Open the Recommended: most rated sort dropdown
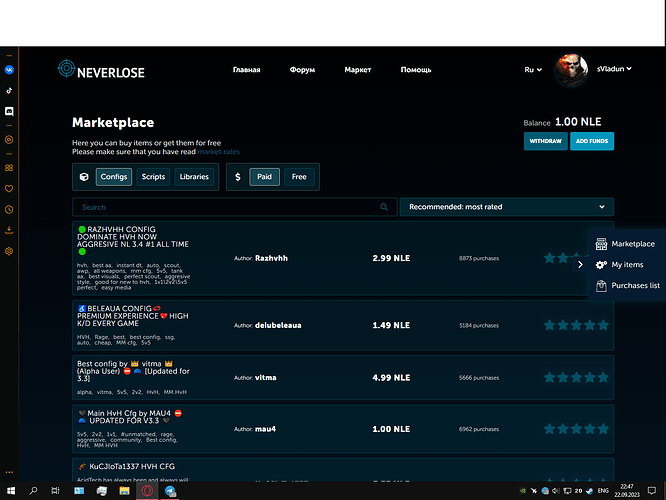 (x=507, y=207)
